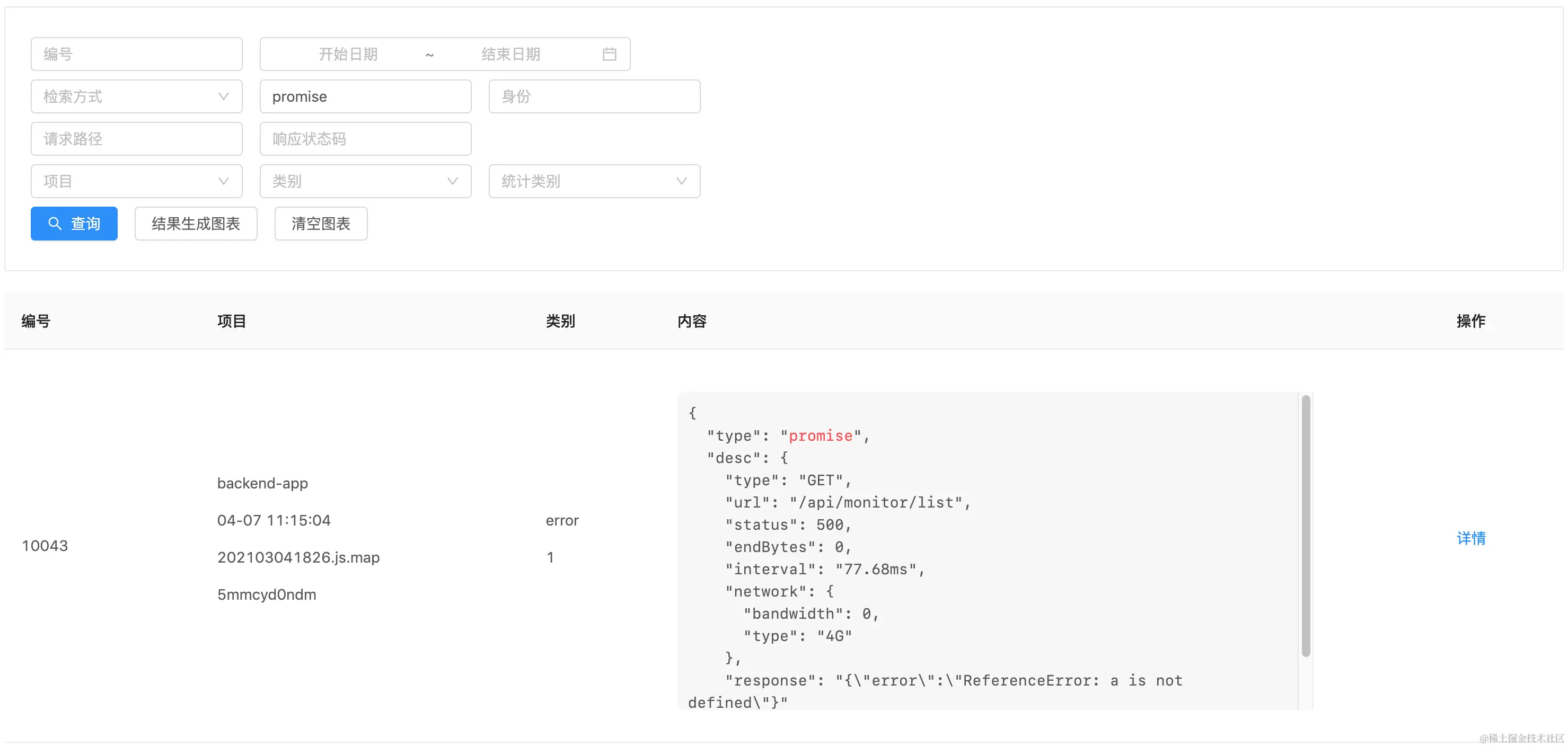The image size is (1568, 747).
Task: Click the input containing promise text
Action: pyautogui.click(x=365, y=97)
